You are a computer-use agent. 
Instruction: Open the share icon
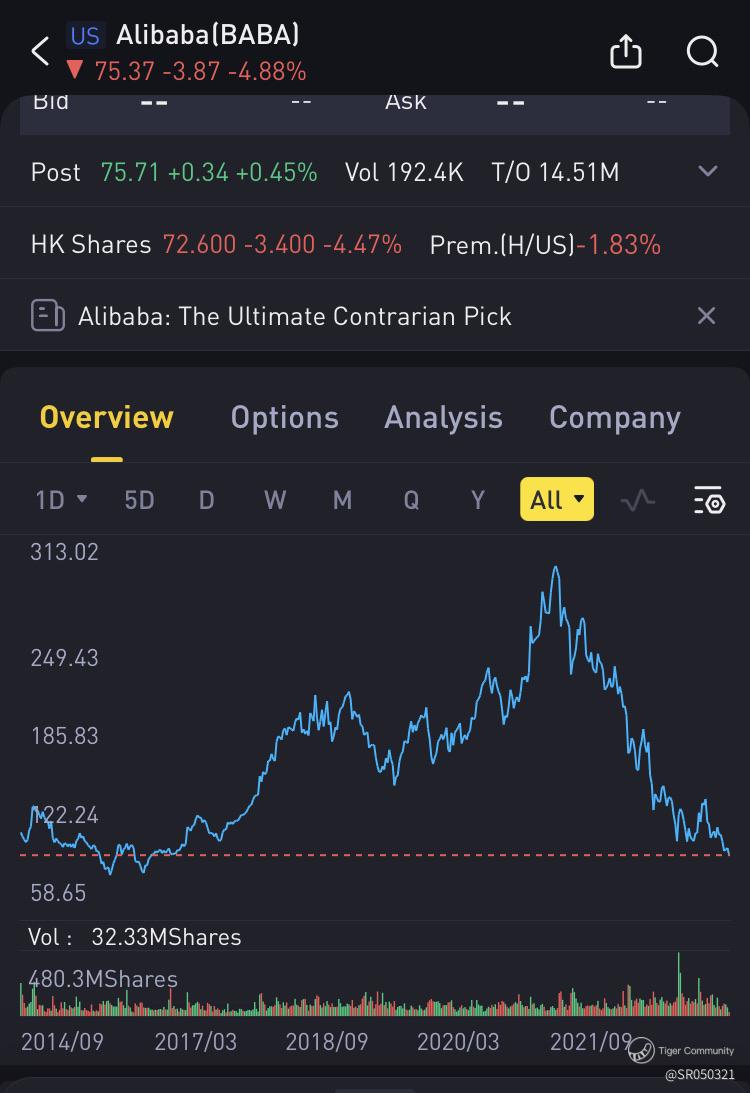pos(625,51)
